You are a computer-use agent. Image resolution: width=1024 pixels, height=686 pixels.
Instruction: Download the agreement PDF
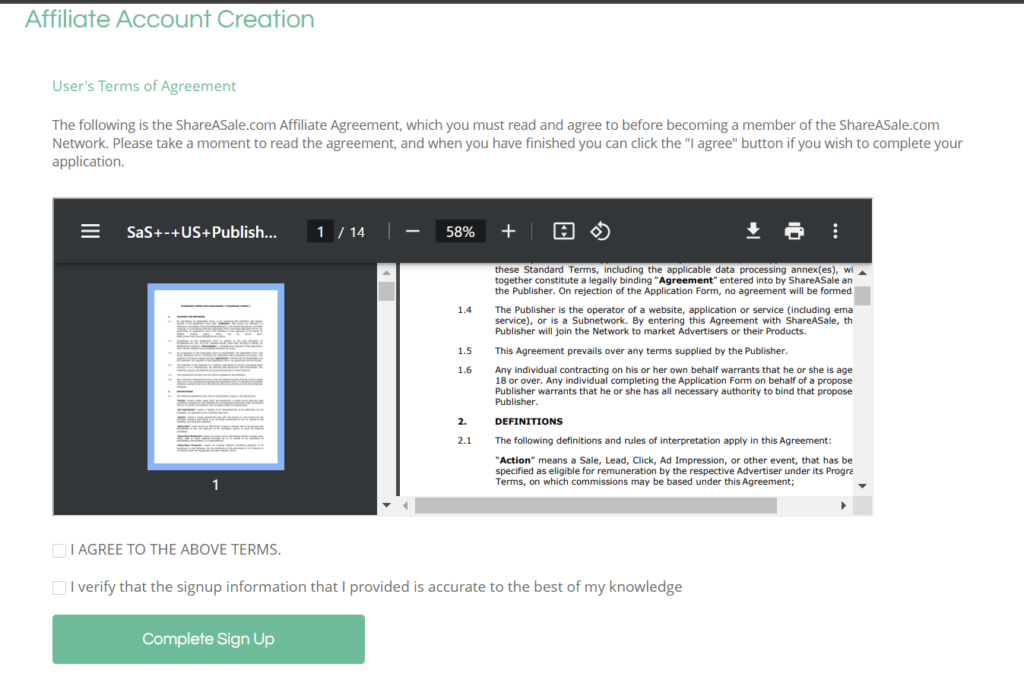click(x=753, y=231)
